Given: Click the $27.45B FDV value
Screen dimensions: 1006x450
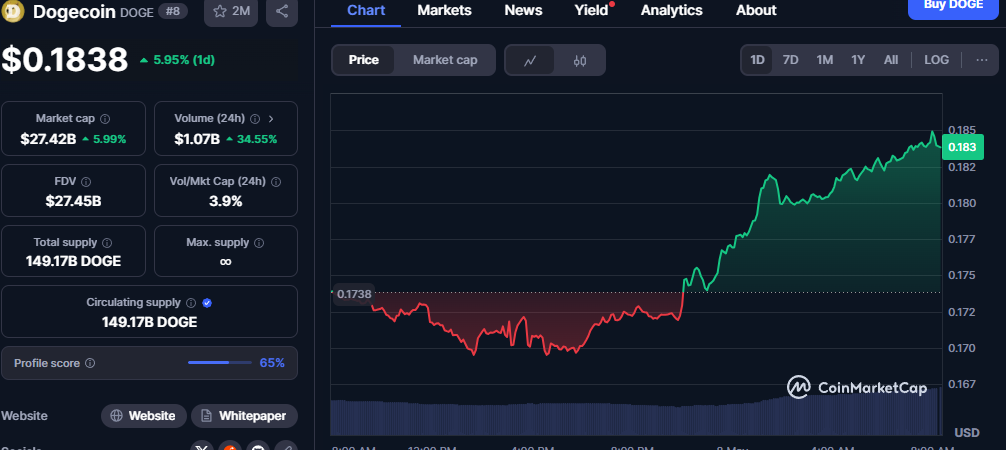Looking at the screenshot, I should [x=73, y=201].
